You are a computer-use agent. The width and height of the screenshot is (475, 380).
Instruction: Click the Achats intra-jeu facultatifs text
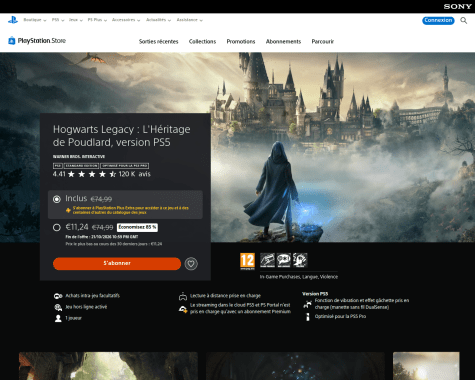(x=92, y=296)
